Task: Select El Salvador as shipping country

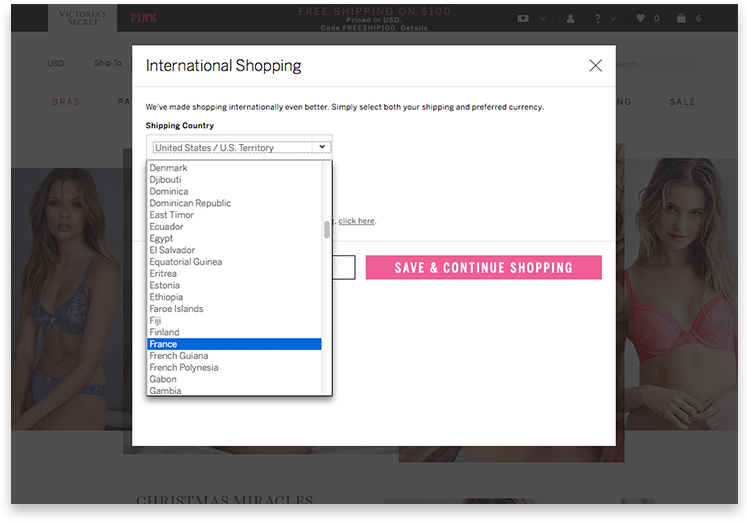Action: [x=234, y=250]
